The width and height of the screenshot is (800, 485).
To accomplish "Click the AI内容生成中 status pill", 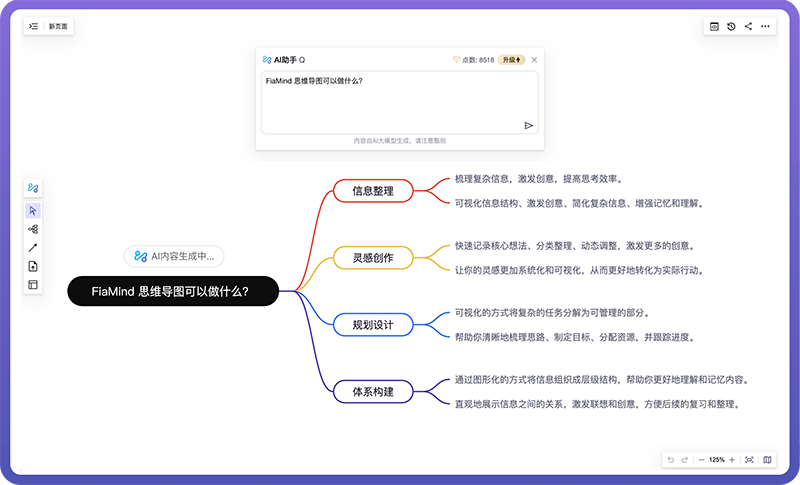I will click(174, 256).
